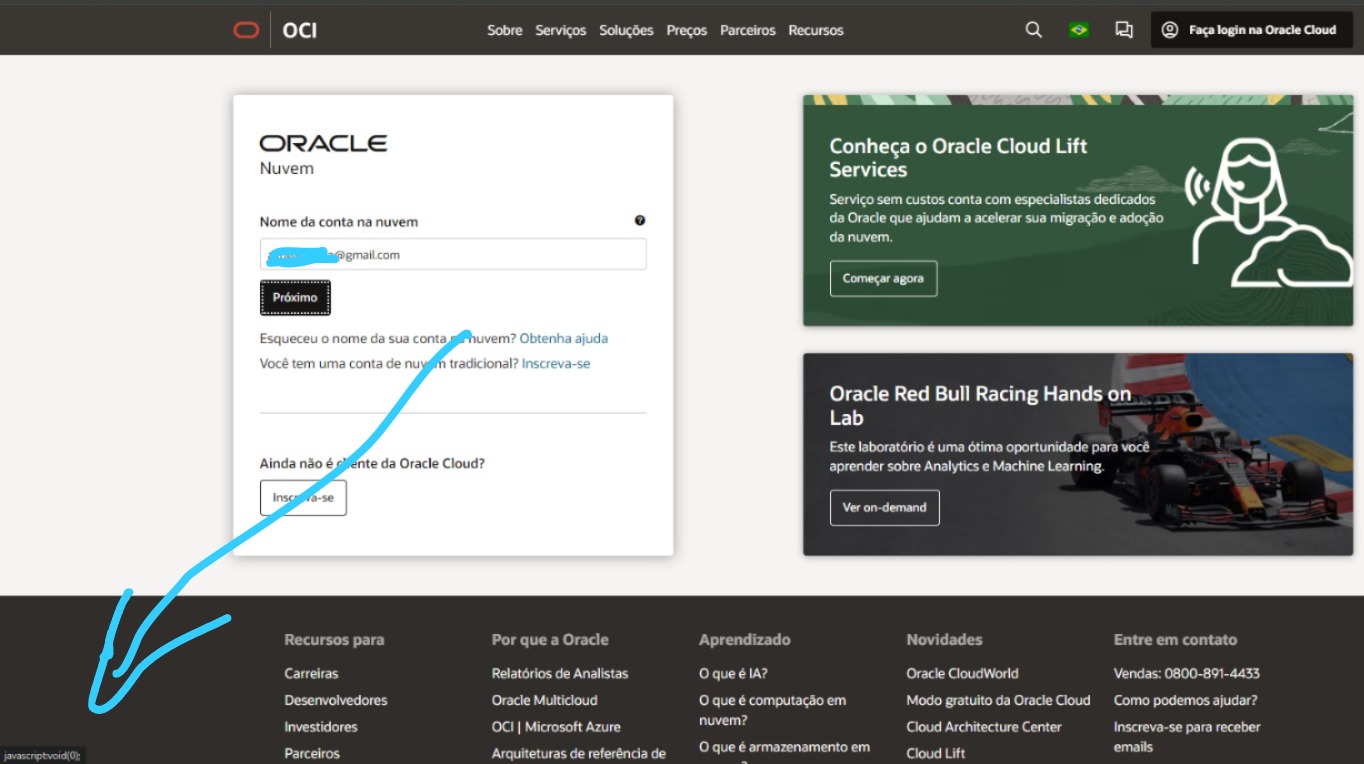This screenshot has height=764, width=1364.
Task: Open O que é computação em nuvem? link
Action: click(x=772, y=710)
